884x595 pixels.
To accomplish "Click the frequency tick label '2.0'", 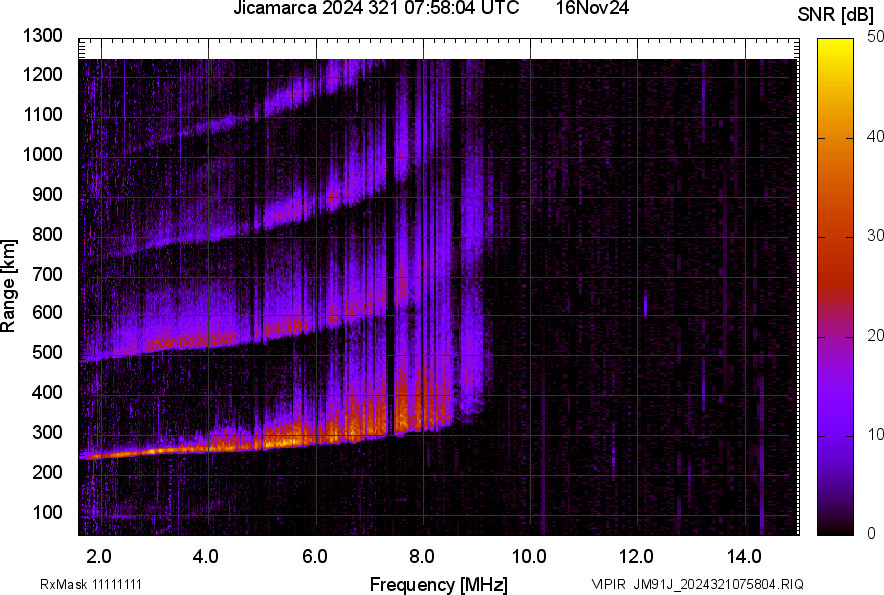I will coord(99,557).
